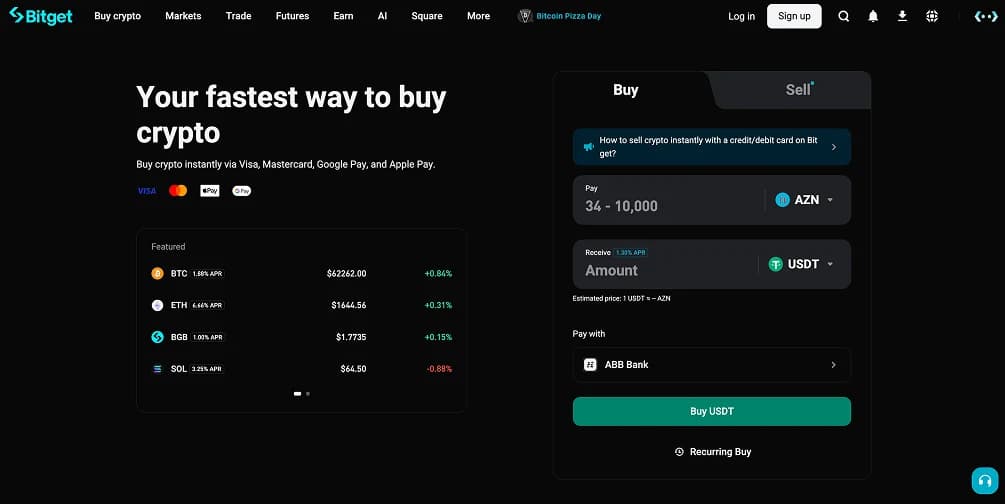This screenshot has width=1005, height=504.
Task: Open the Futures menu
Action: pyautogui.click(x=292, y=16)
